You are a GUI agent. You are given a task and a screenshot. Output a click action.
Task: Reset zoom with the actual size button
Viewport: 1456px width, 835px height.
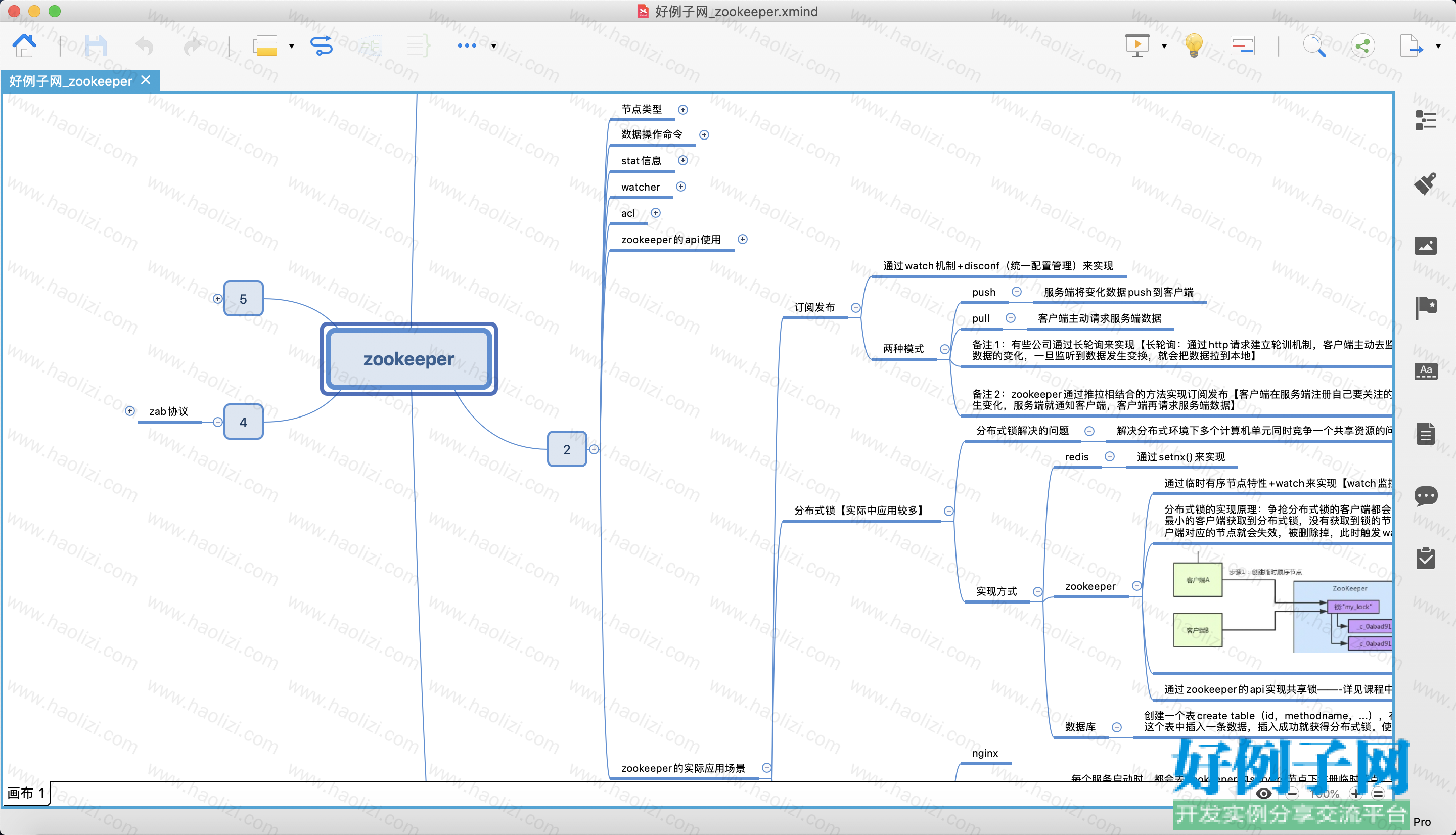coord(1379,794)
